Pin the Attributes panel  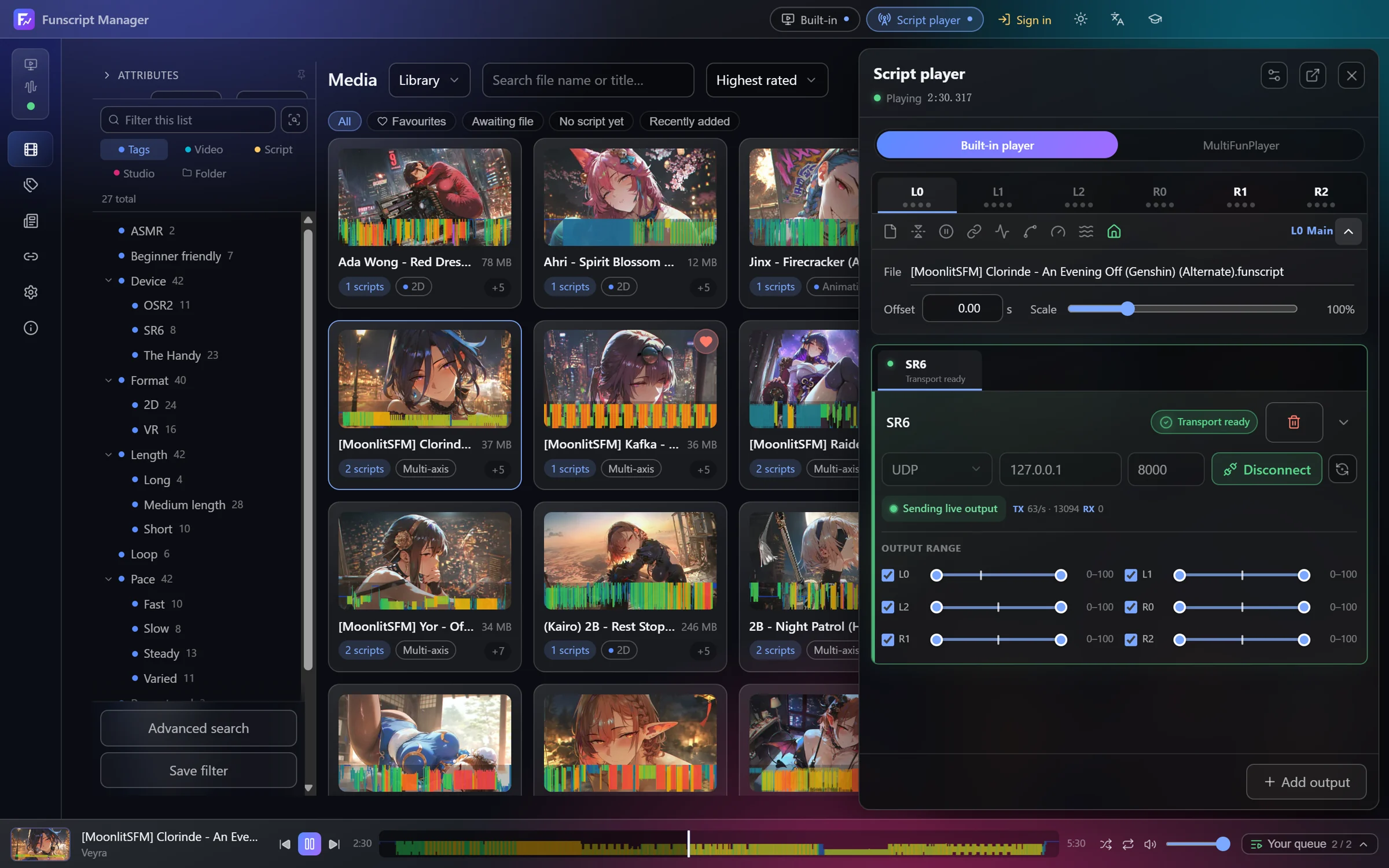tap(301, 75)
